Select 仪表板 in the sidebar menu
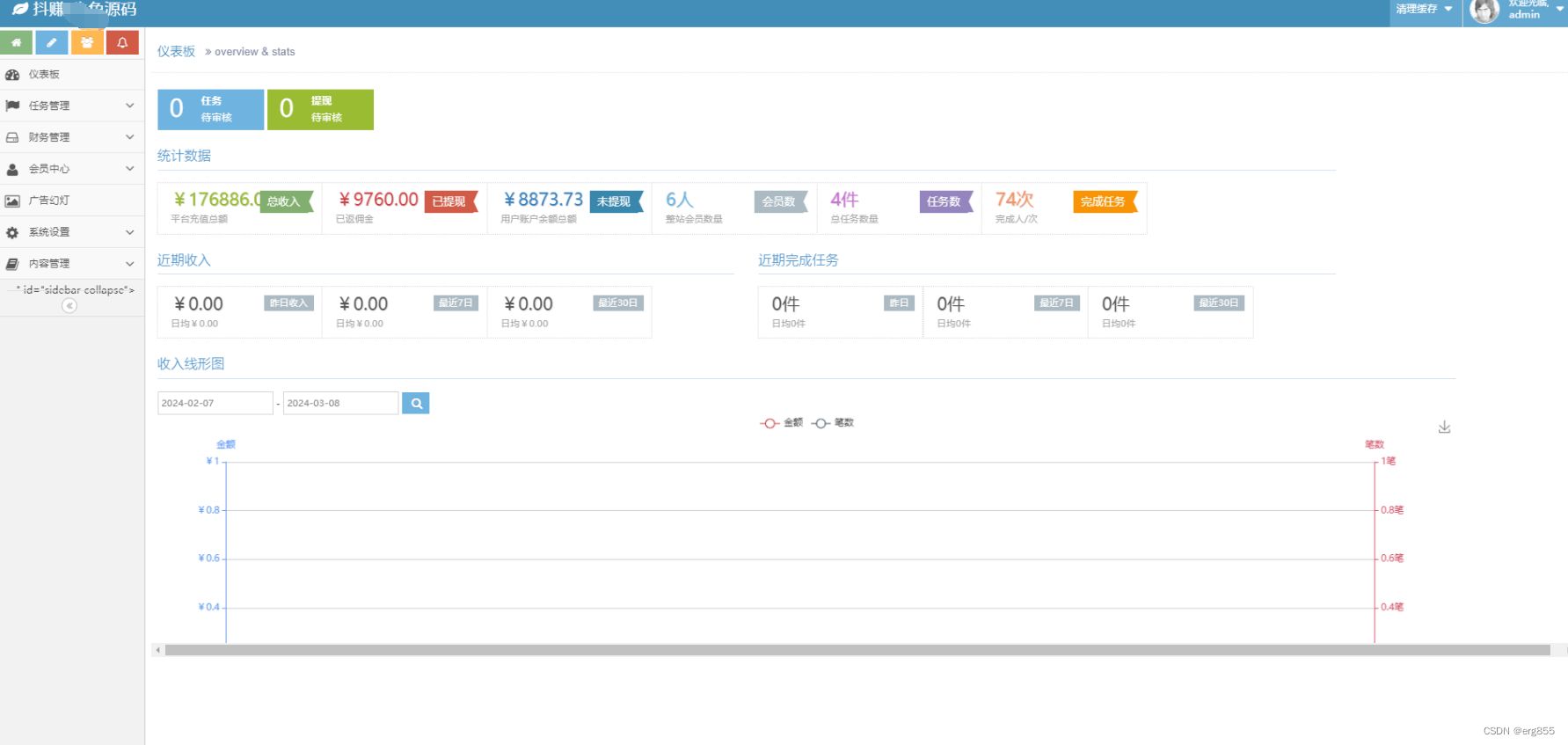Image resolution: width=1568 pixels, height=745 pixels. [44, 75]
